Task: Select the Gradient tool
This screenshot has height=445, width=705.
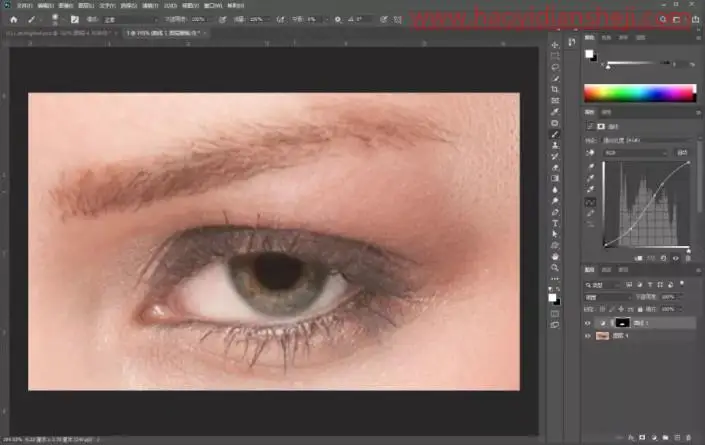Action: 555,178
